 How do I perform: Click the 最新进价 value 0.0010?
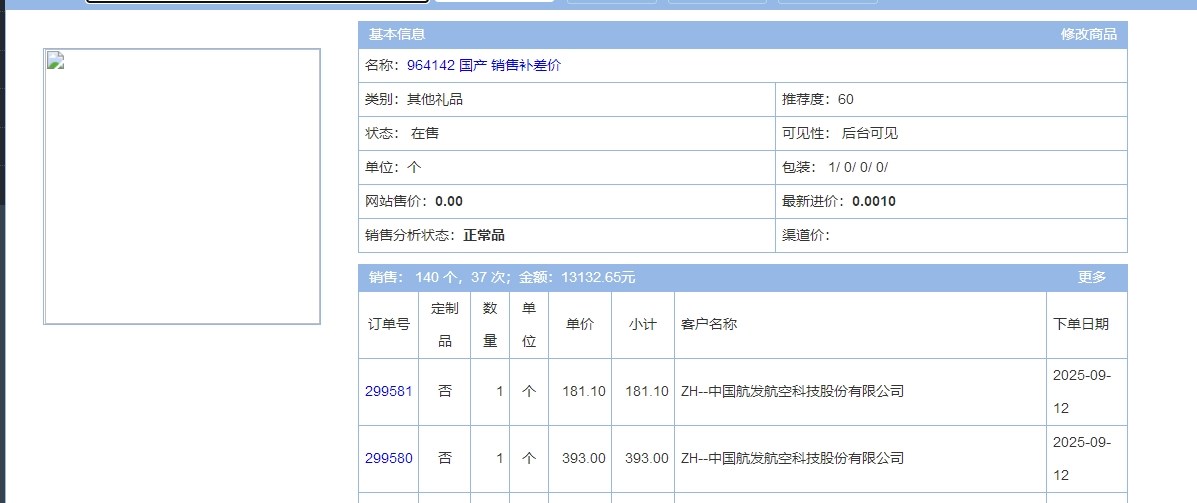tap(873, 202)
